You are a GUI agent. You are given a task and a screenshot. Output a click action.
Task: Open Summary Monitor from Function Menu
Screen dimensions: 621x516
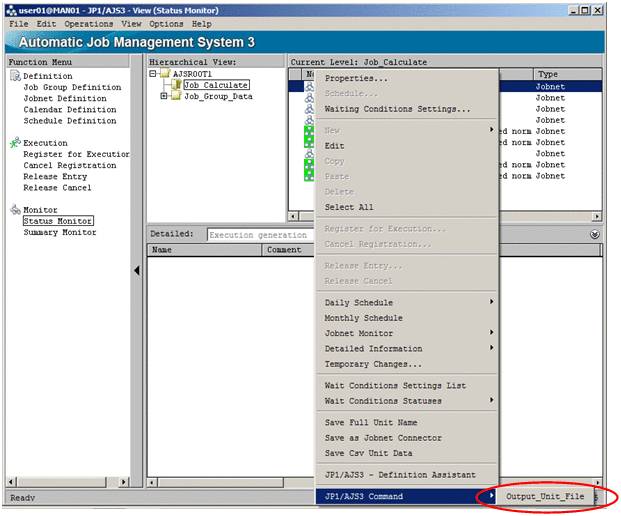point(60,233)
